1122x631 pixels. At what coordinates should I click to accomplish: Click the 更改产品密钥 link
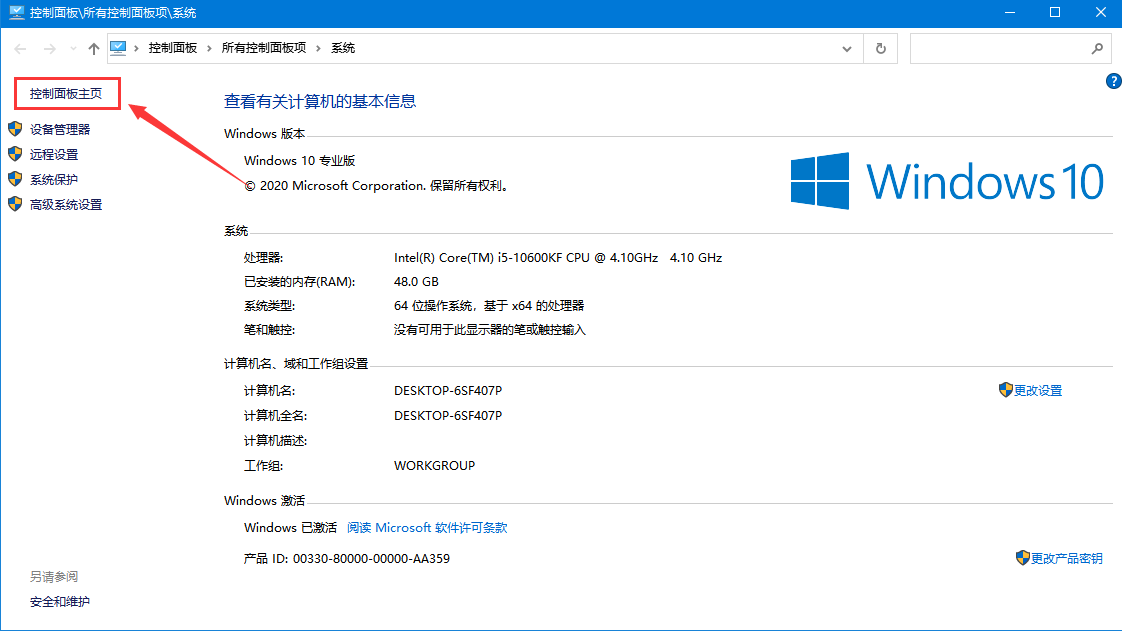pos(1066,558)
